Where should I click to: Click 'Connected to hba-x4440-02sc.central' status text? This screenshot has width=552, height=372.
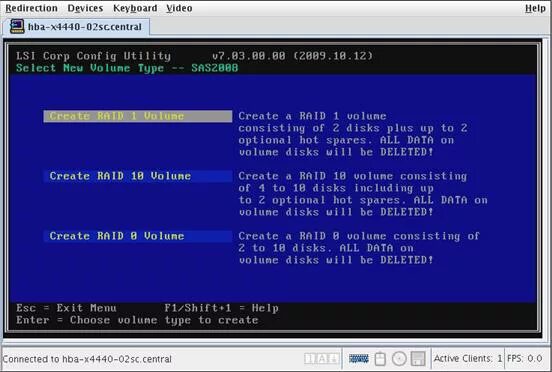(x=87, y=359)
